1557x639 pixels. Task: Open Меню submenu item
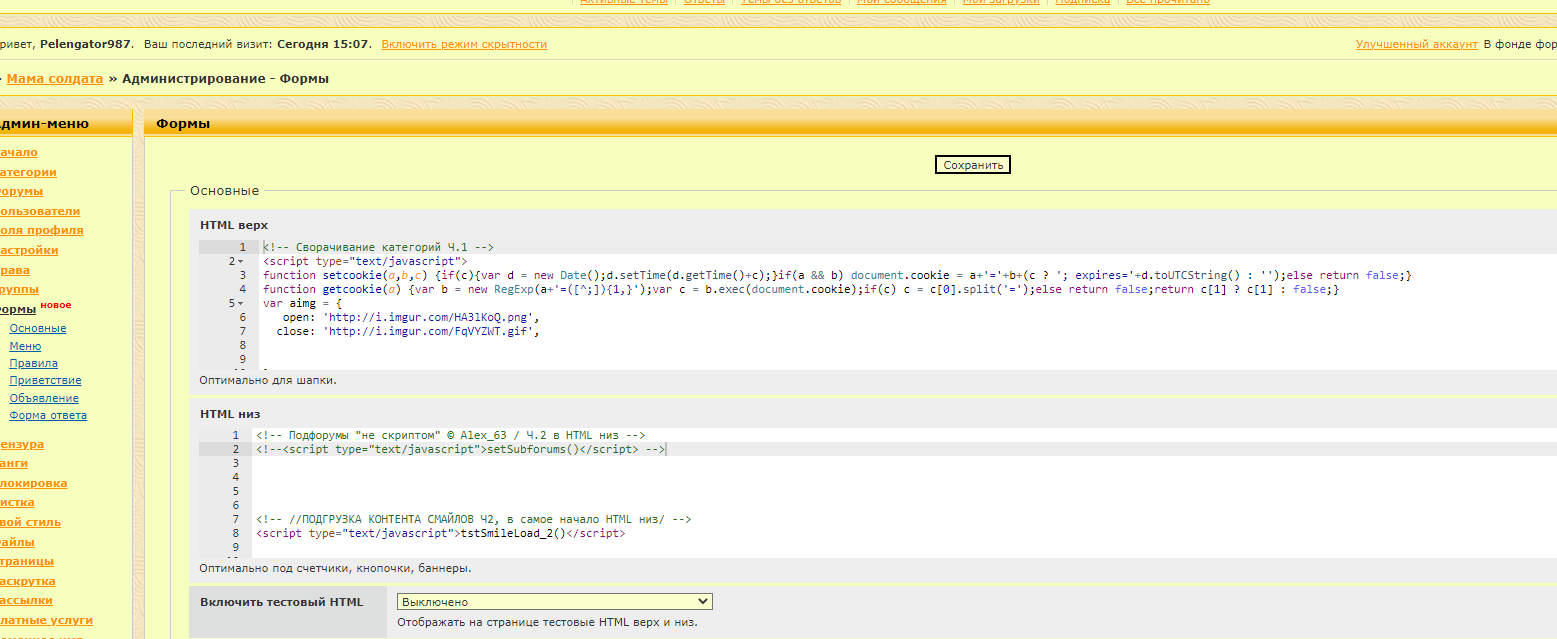point(25,346)
